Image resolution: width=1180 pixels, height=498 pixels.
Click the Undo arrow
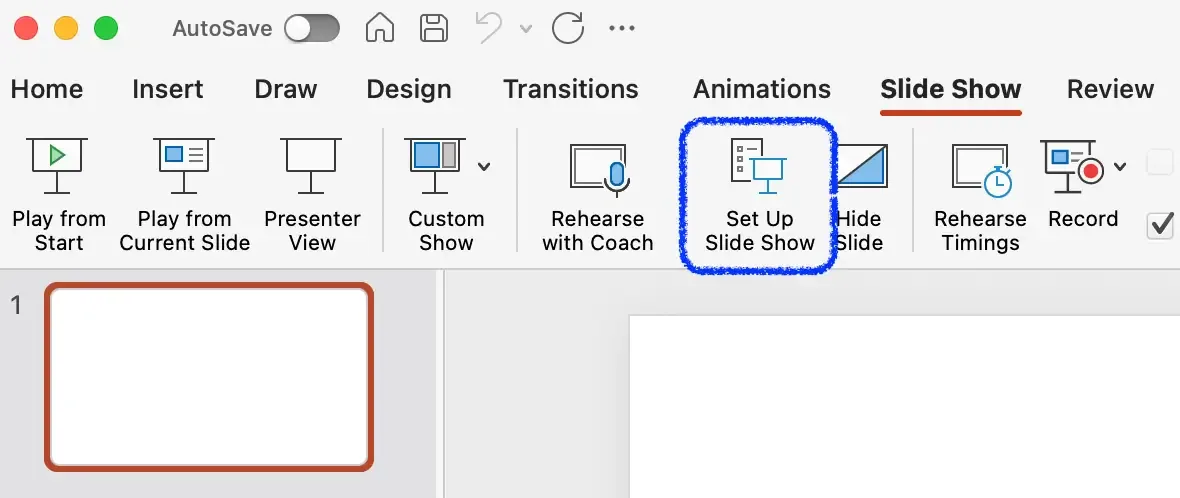[x=489, y=29]
